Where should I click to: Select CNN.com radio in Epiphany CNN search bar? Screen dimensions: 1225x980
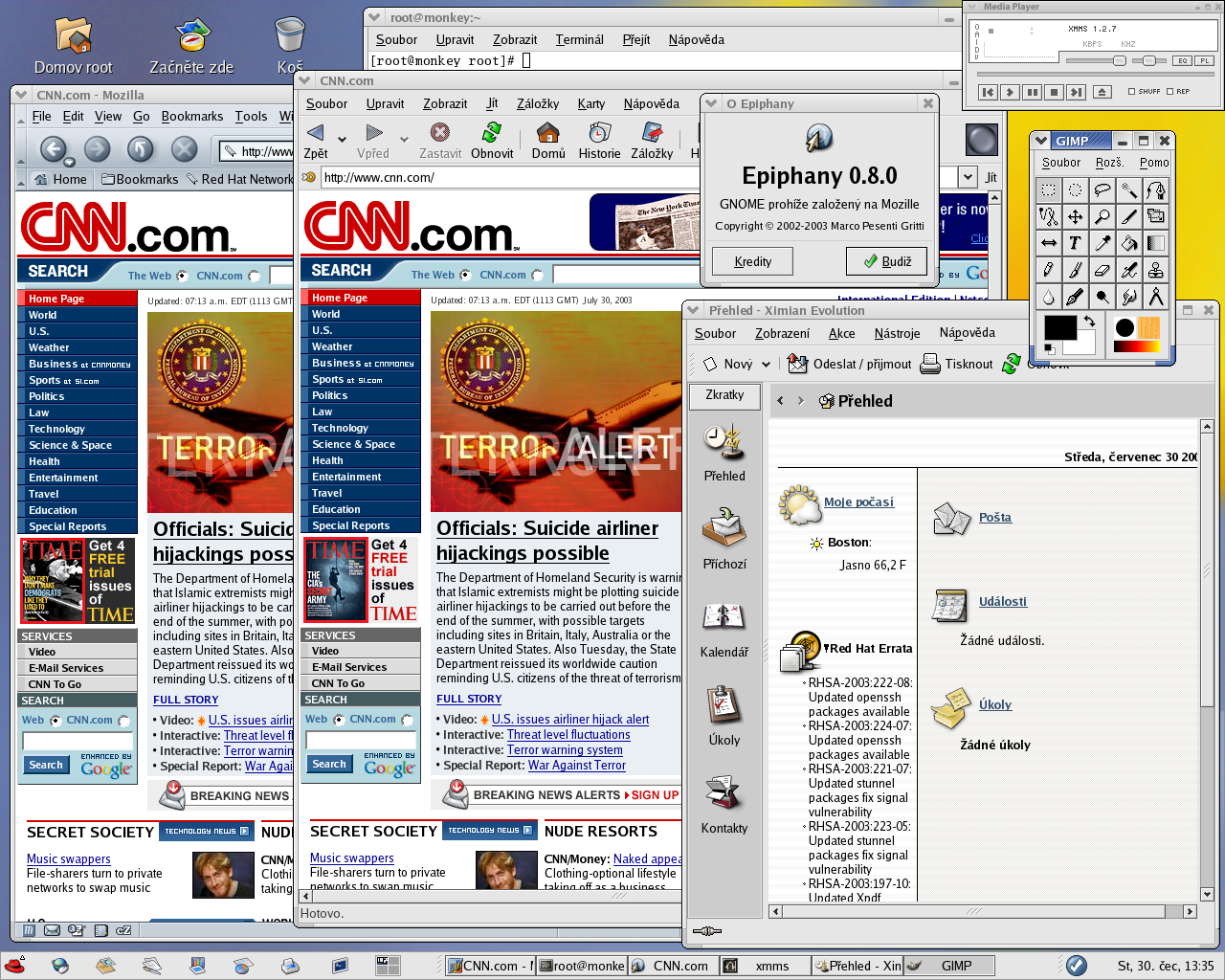[537, 276]
